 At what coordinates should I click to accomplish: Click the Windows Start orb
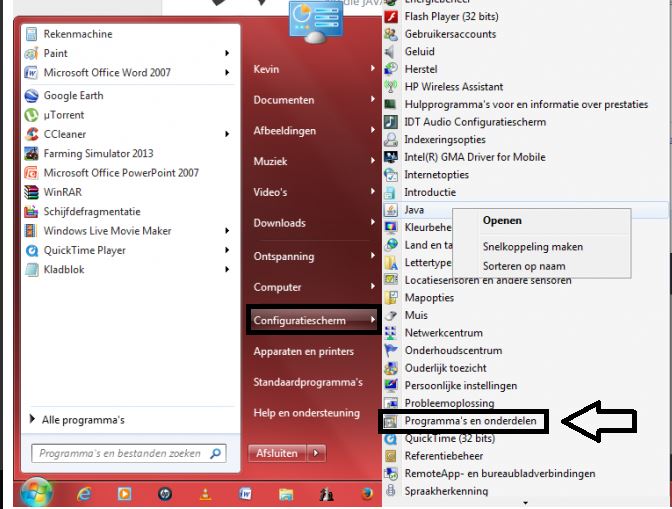coord(36,493)
